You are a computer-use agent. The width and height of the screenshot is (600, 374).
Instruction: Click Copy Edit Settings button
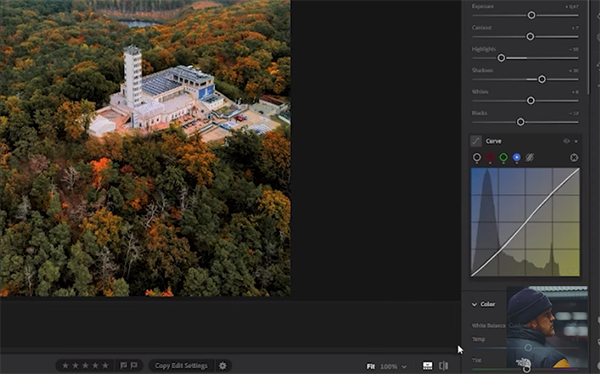tap(181, 366)
